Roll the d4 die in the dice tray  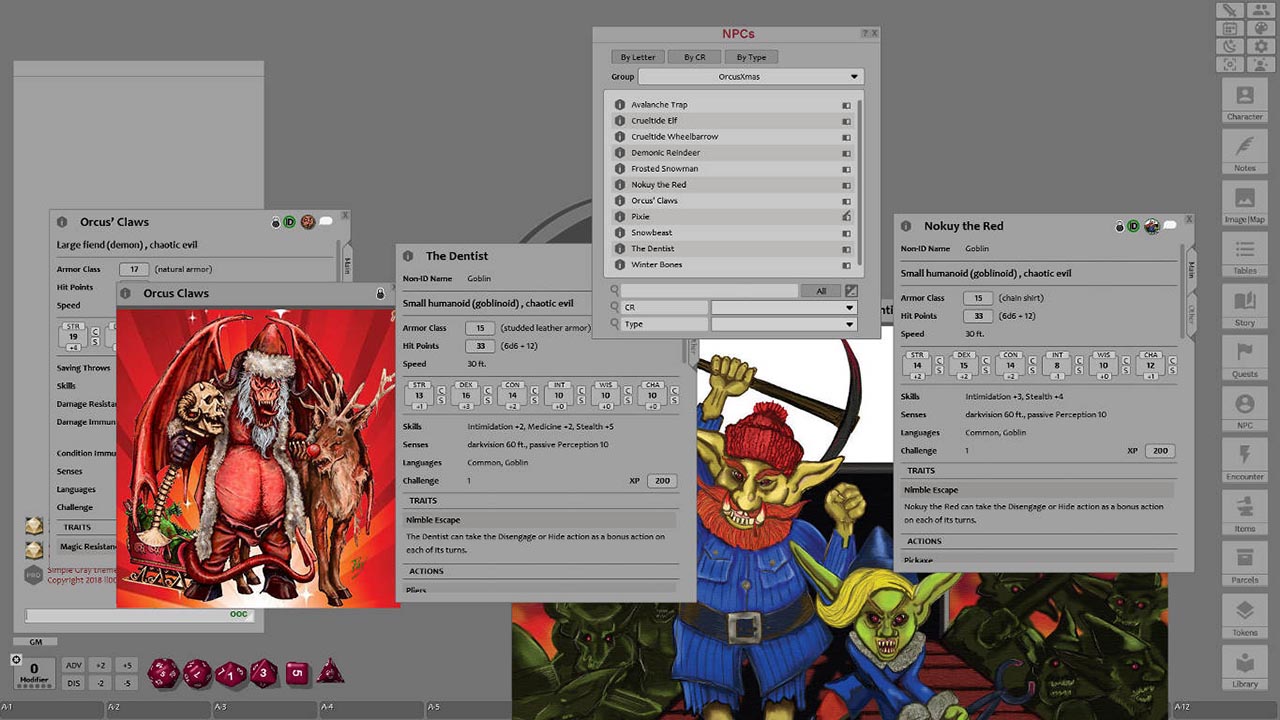pos(330,673)
